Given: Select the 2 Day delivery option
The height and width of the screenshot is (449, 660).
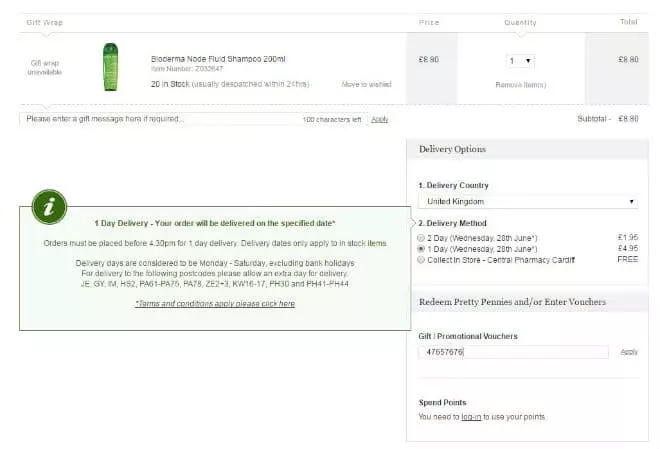Looking at the screenshot, I should pyautogui.click(x=421, y=238).
